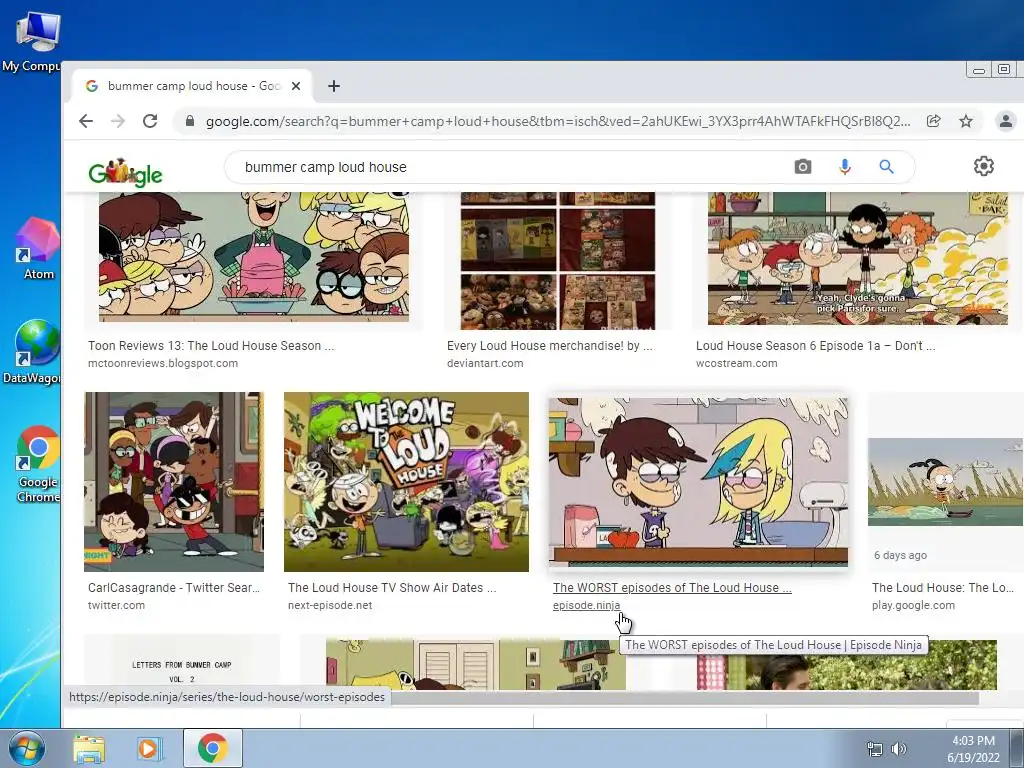Viewport: 1024px width, 768px height.
Task: Go back with the browser back arrow
Action: coord(86,121)
